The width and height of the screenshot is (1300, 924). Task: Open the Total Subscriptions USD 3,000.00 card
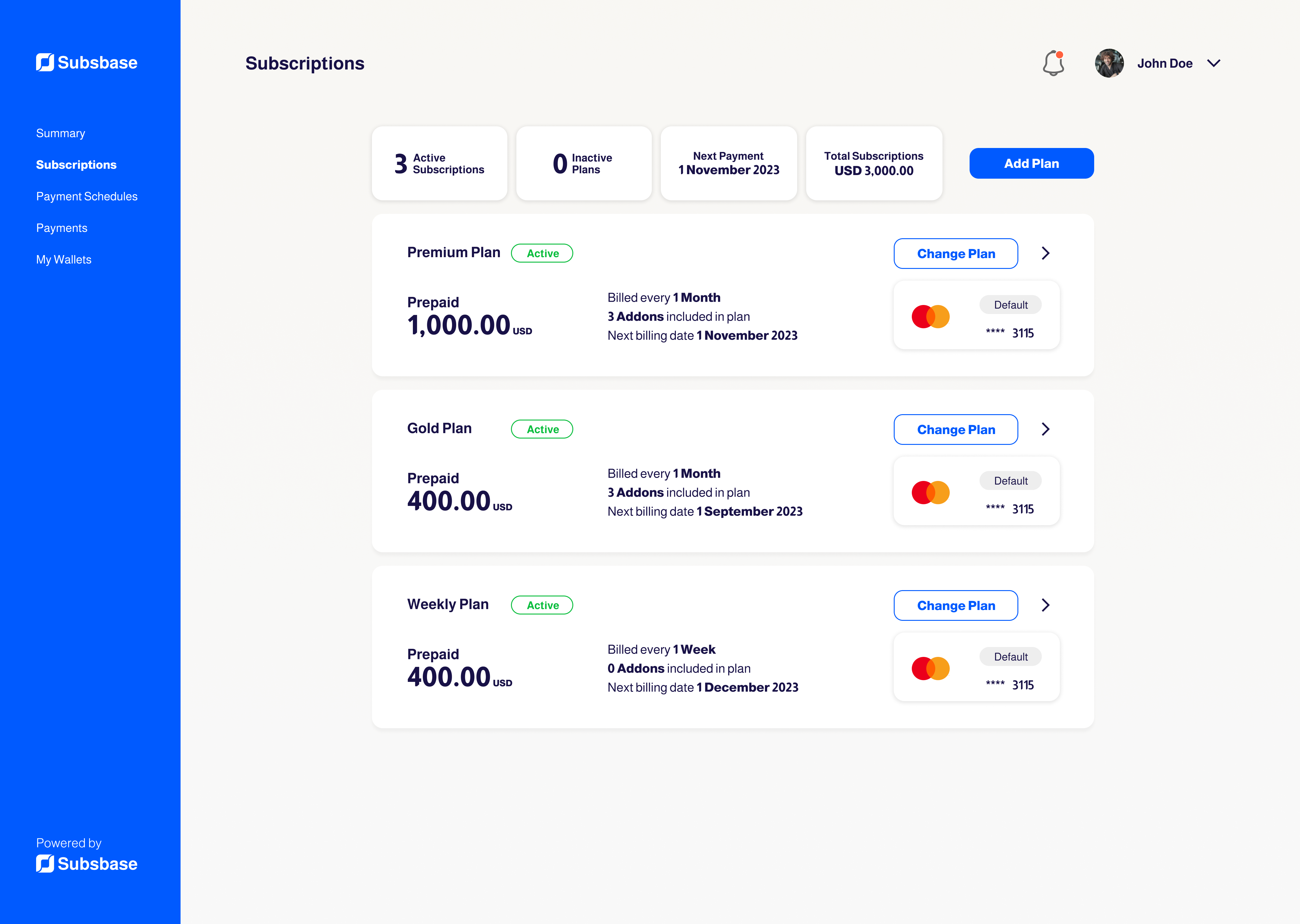(x=874, y=163)
